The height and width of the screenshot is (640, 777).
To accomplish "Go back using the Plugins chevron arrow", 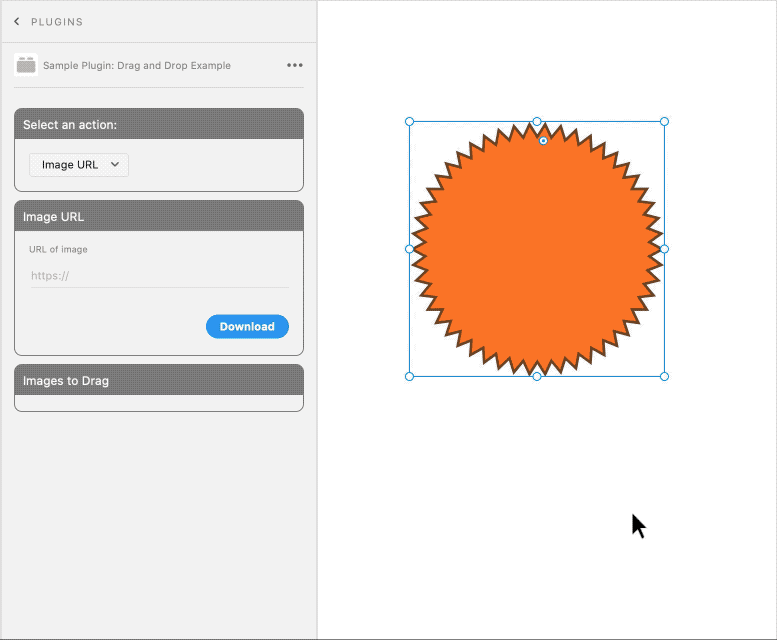I will (17, 21).
